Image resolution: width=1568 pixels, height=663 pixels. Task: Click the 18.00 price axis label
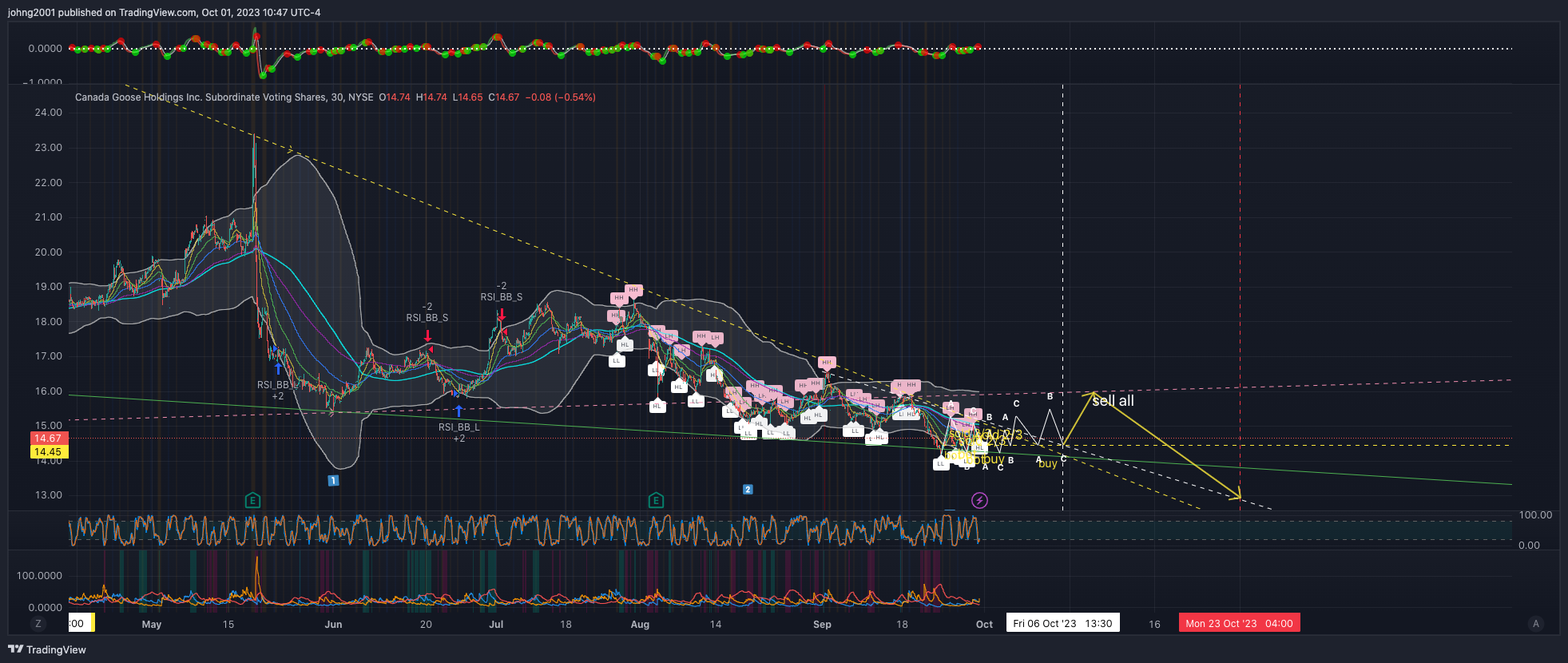(x=49, y=322)
